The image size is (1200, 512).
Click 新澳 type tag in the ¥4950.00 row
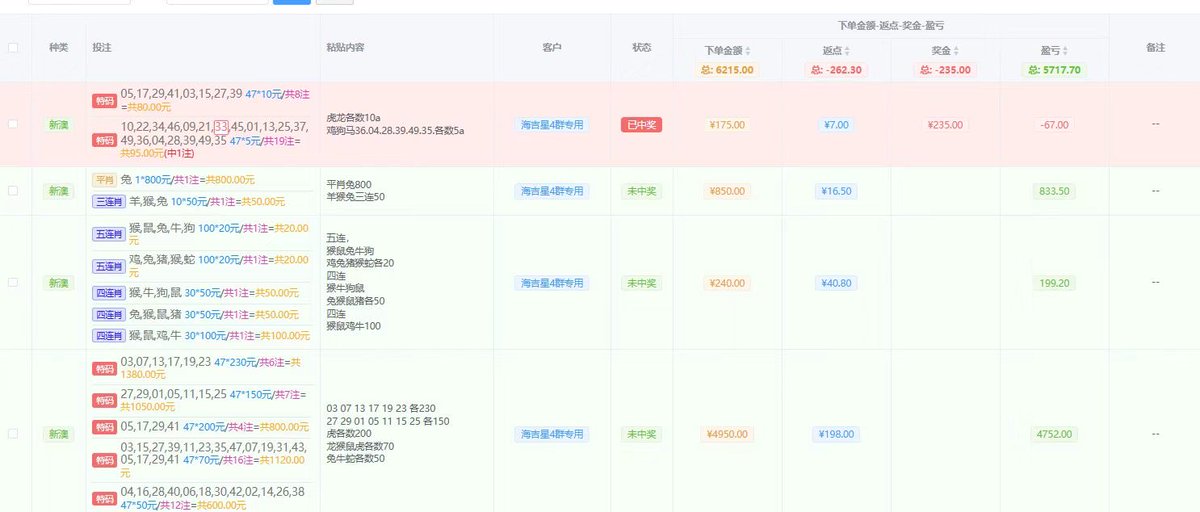click(59, 434)
